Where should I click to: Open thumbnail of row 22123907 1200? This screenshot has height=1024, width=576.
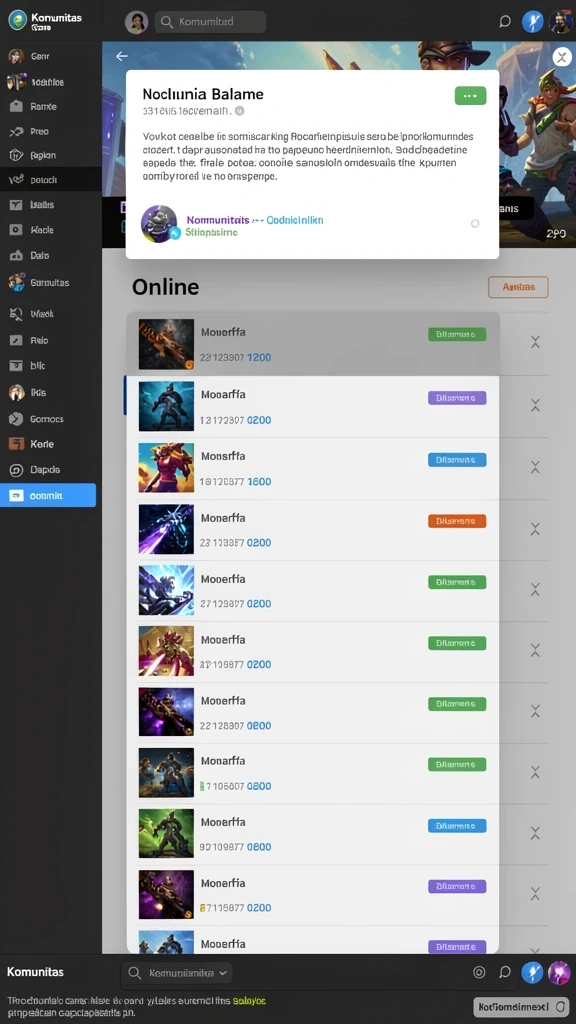[167, 345]
